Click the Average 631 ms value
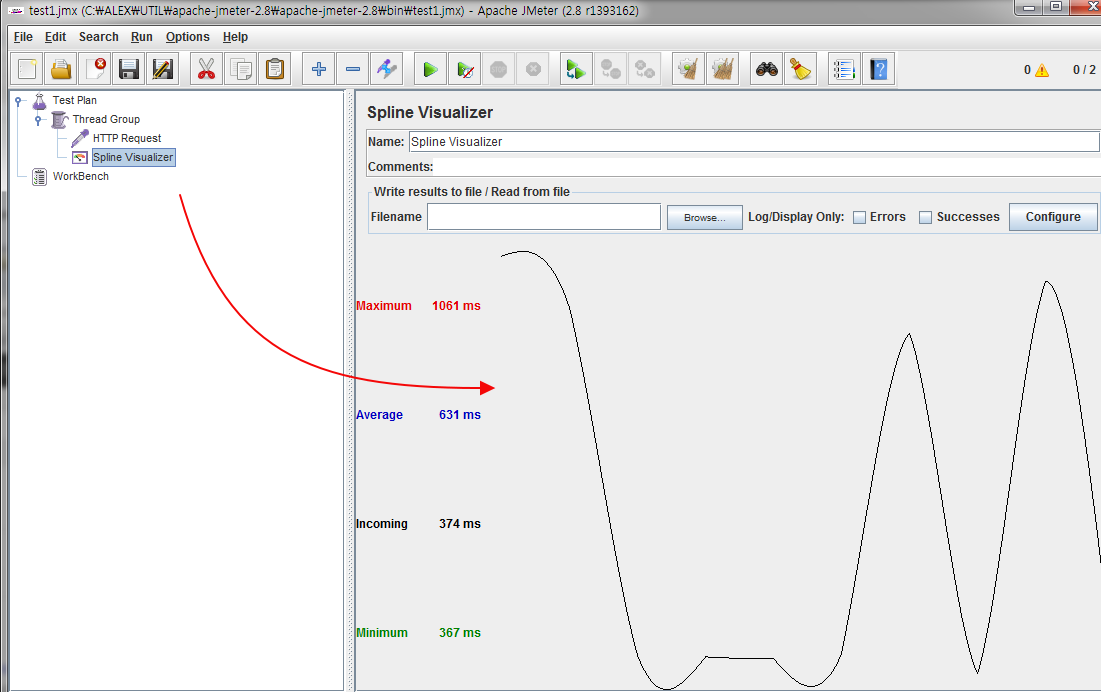 tap(460, 415)
